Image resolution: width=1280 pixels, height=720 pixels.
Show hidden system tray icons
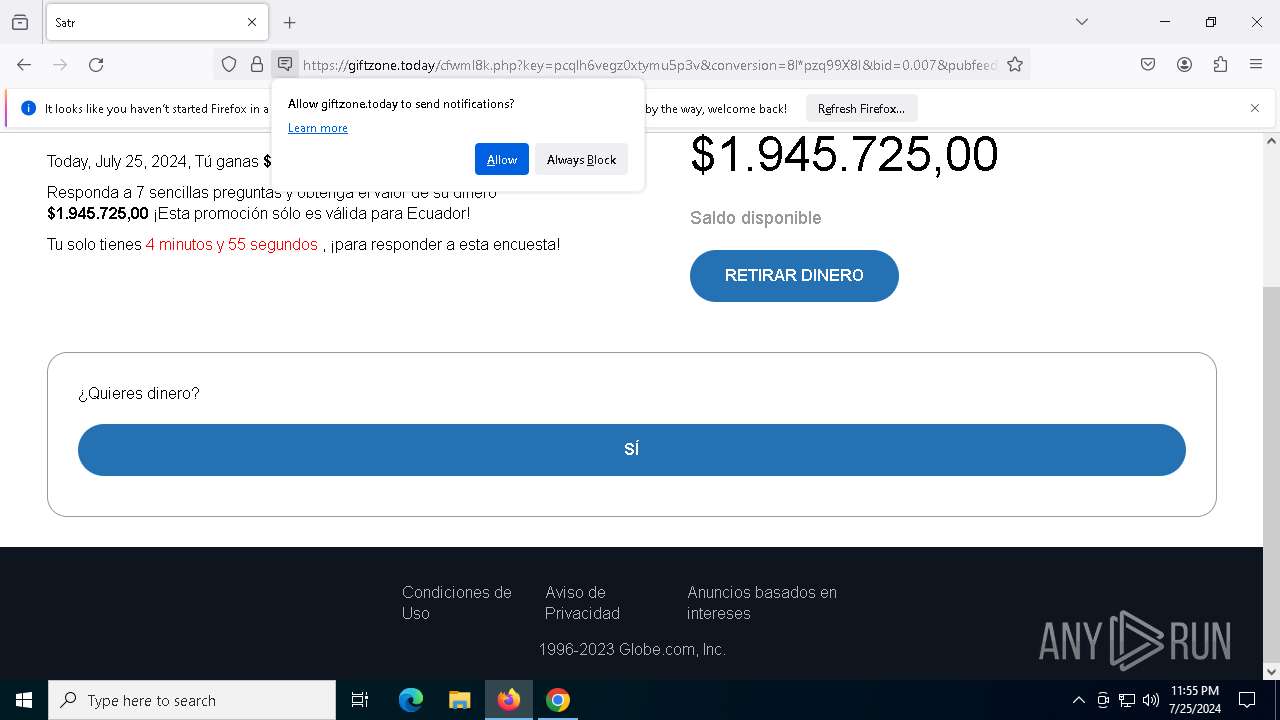(x=1078, y=700)
